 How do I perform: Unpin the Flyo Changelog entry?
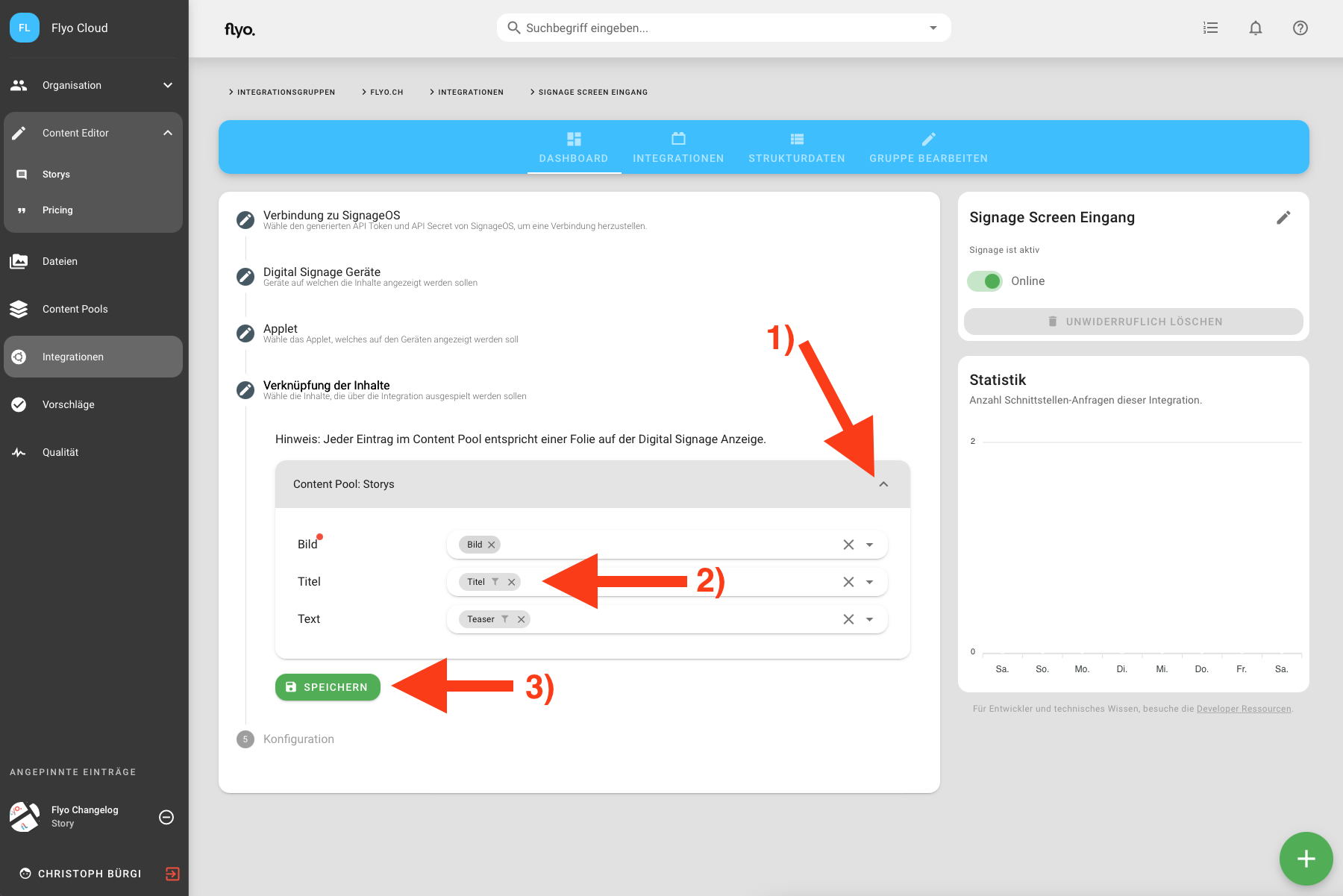point(166,817)
